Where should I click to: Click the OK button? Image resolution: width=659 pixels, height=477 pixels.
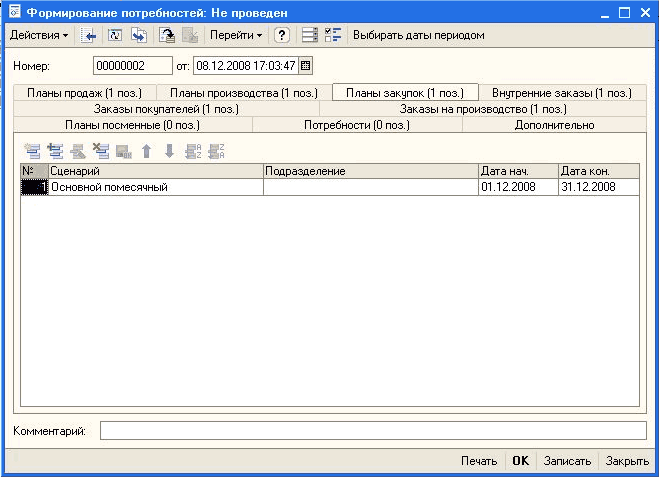(x=521, y=461)
